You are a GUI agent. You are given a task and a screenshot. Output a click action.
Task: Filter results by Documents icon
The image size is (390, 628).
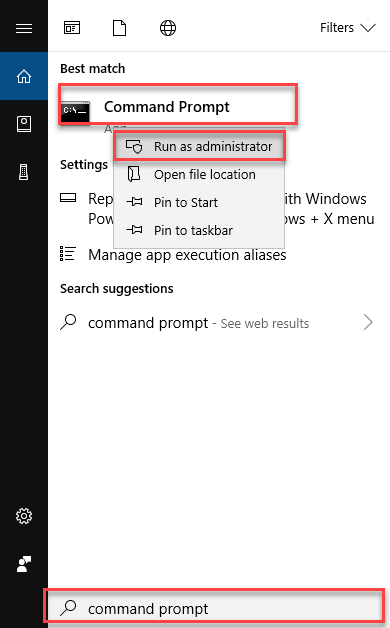click(119, 28)
